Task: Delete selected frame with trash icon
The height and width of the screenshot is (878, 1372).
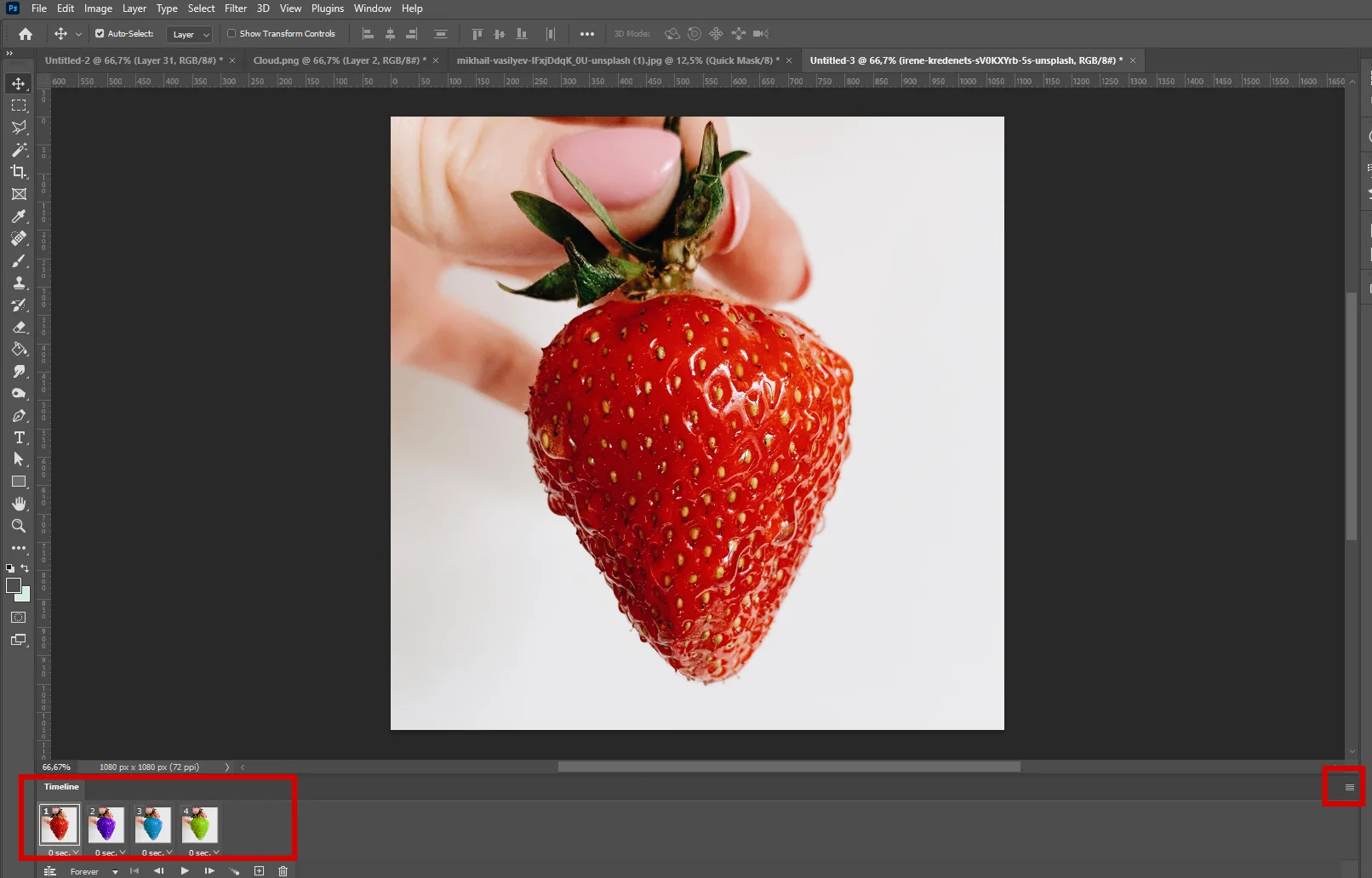Action: coord(283,870)
